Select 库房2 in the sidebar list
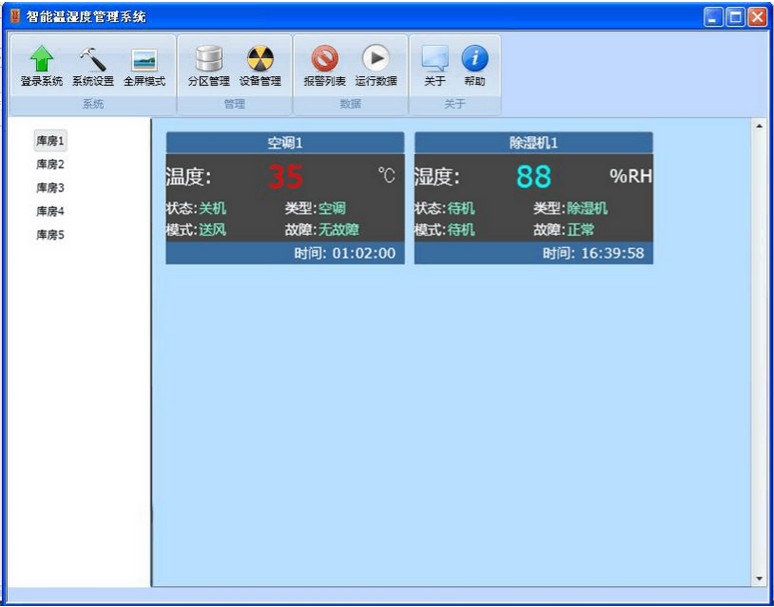 (x=50, y=164)
